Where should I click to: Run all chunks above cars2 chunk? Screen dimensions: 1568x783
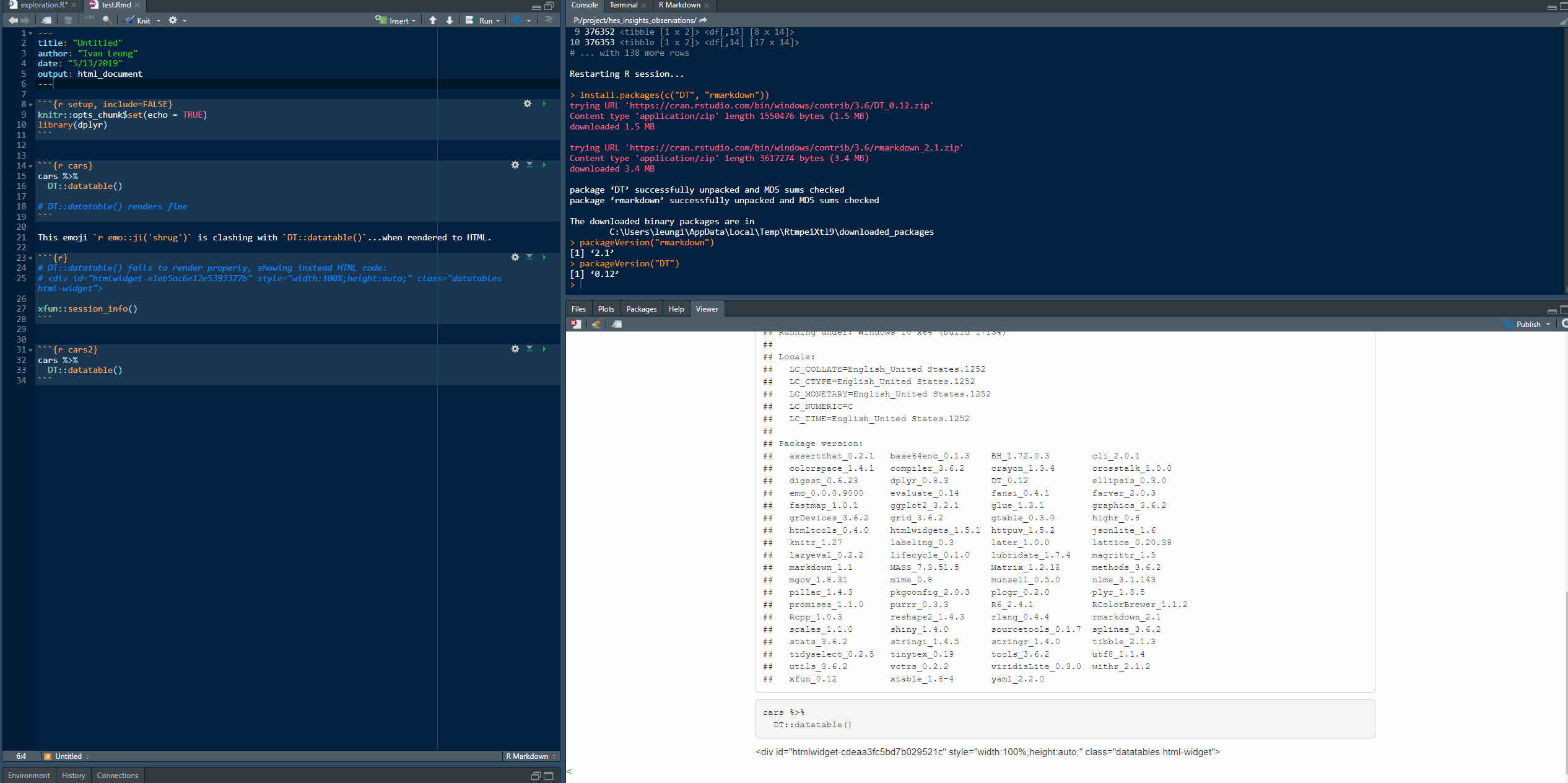pos(529,349)
